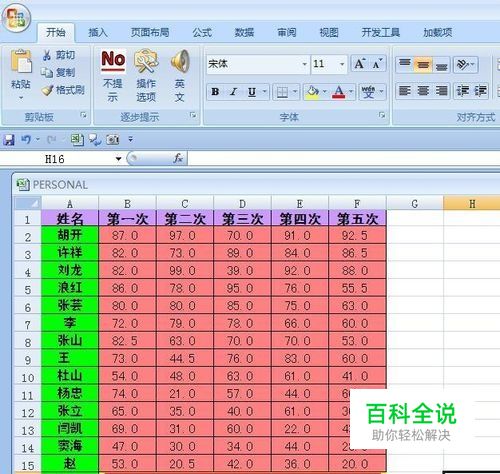The height and width of the screenshot is (474, 500).
Task: Select row 5 header
Action: [28, 289]
